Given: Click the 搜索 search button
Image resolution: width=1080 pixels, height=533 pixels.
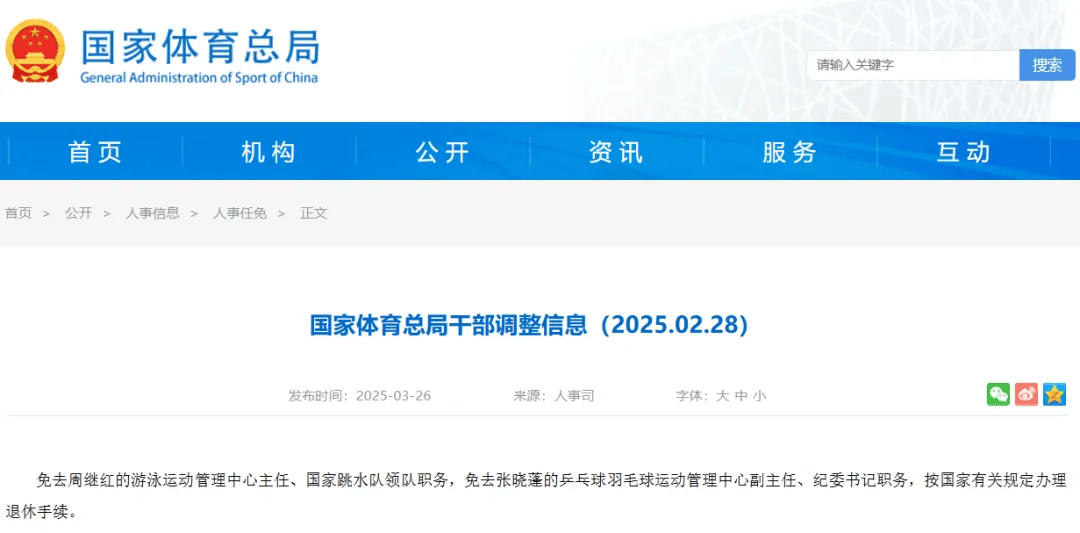Looking at the screenshot, I should 1047,65.
